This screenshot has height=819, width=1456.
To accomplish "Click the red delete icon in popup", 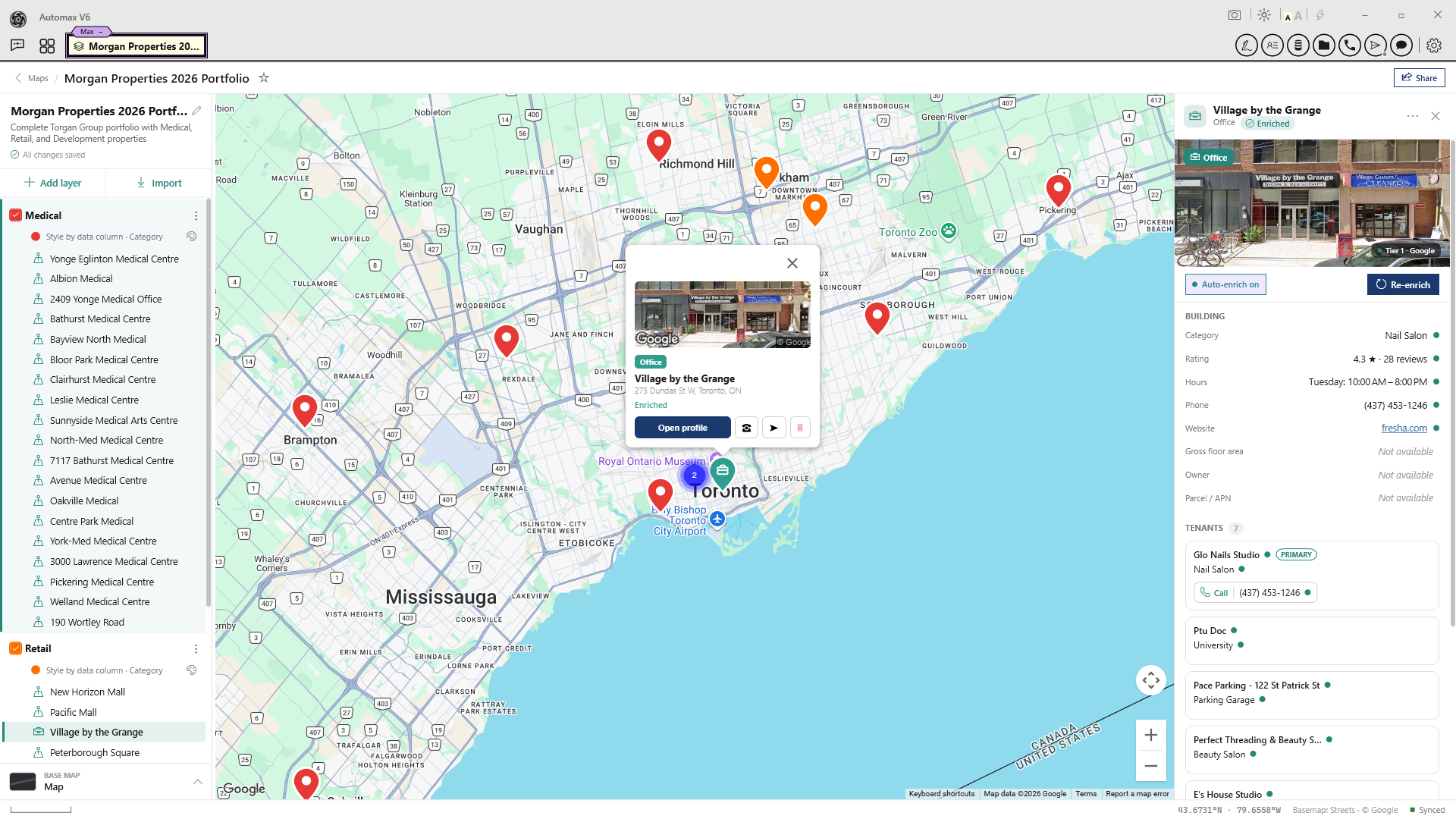I will point(800,428).
